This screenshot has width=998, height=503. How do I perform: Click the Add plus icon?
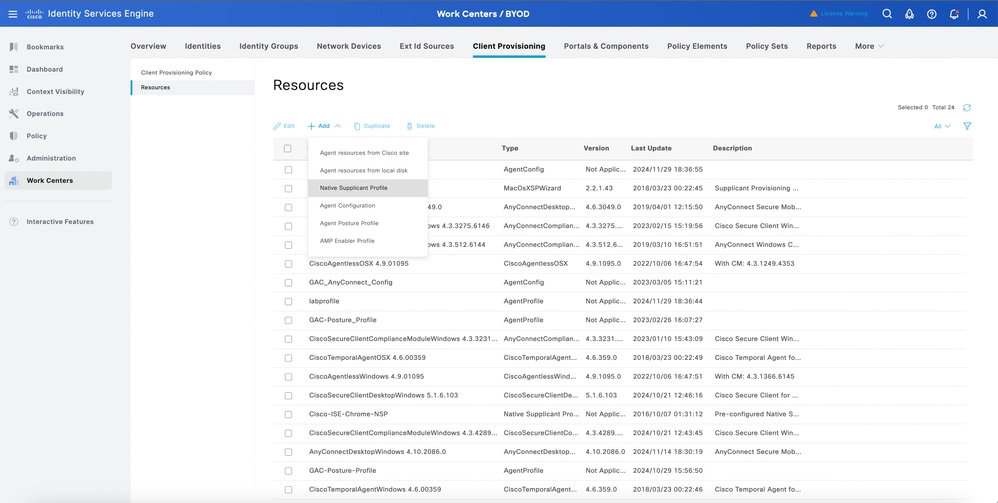tap(311, 126)
